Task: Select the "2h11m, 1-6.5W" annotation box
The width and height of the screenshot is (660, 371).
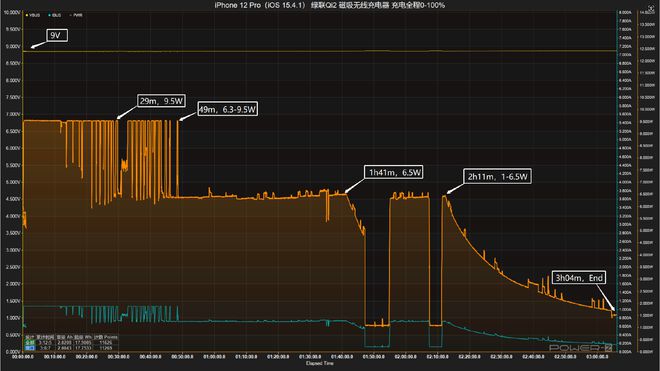Action: click(497, 176)
